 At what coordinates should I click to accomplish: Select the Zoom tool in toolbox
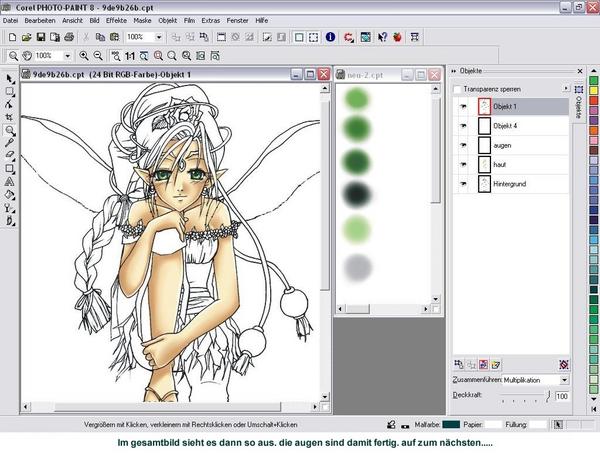10,131
